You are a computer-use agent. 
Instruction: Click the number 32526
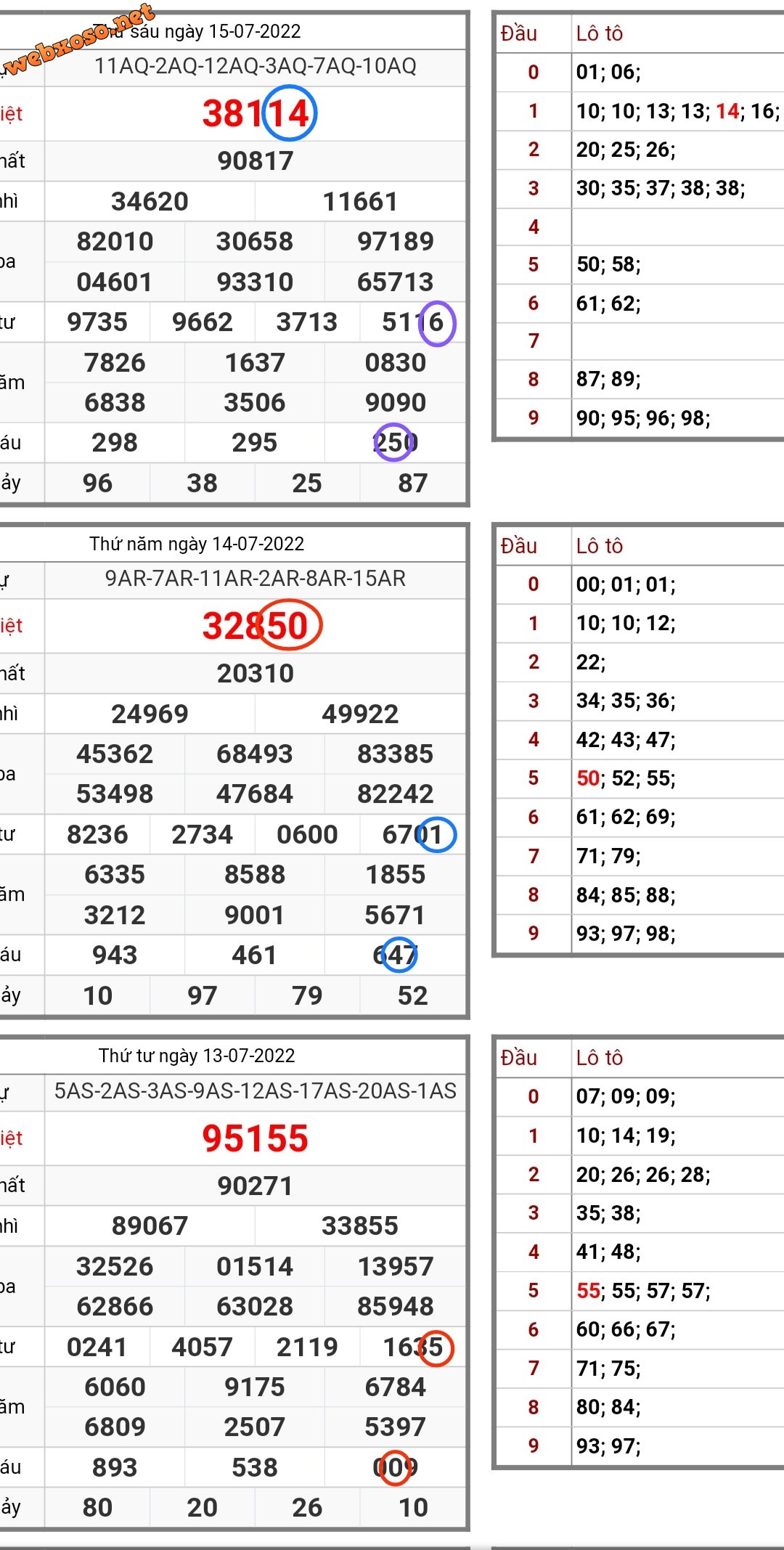coord(115,1267)
